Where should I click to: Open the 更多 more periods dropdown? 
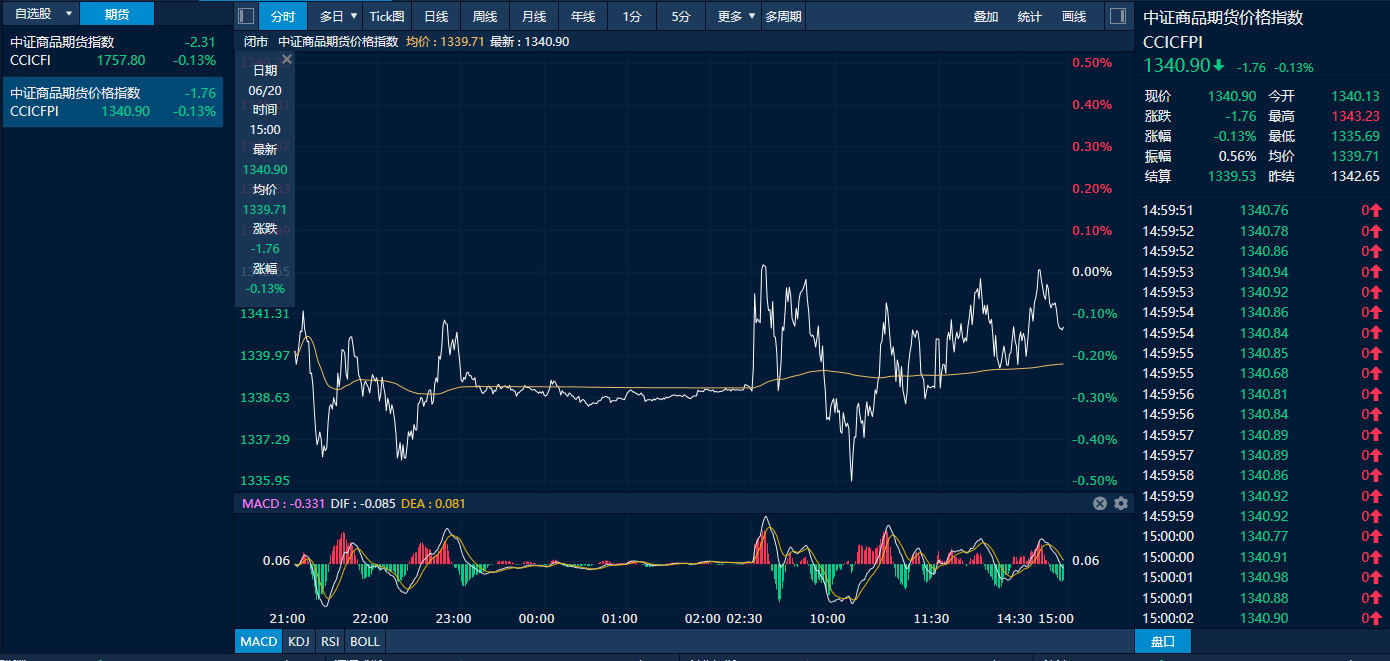736,16
